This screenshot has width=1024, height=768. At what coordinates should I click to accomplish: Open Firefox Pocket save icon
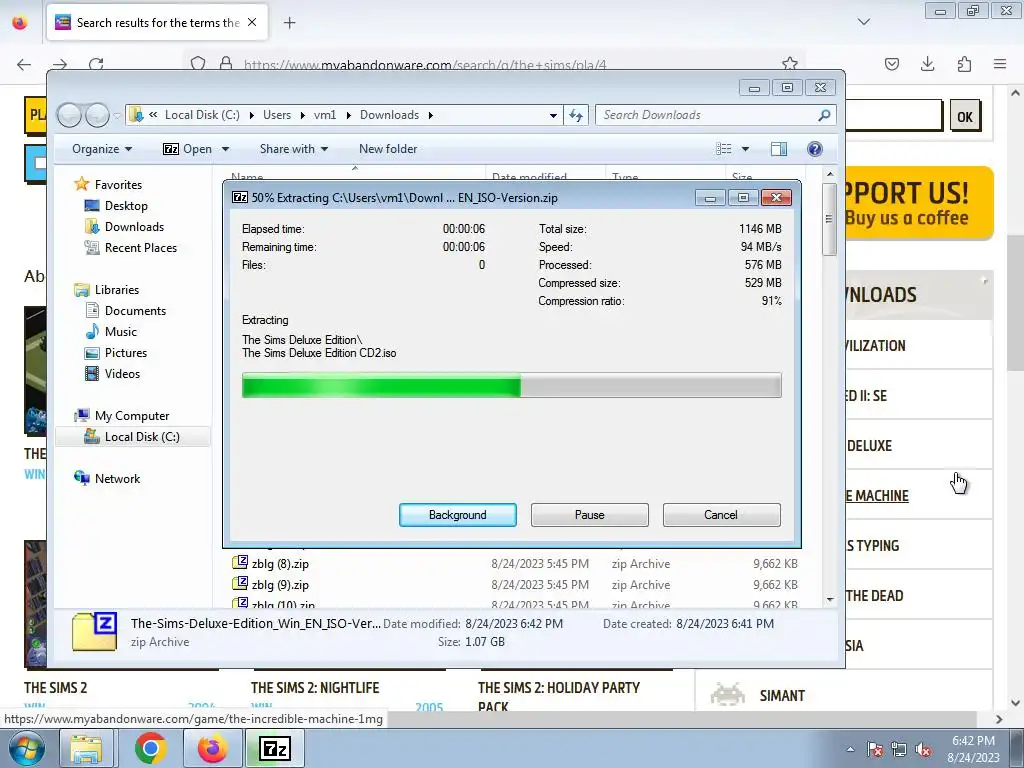coord(891,63)
